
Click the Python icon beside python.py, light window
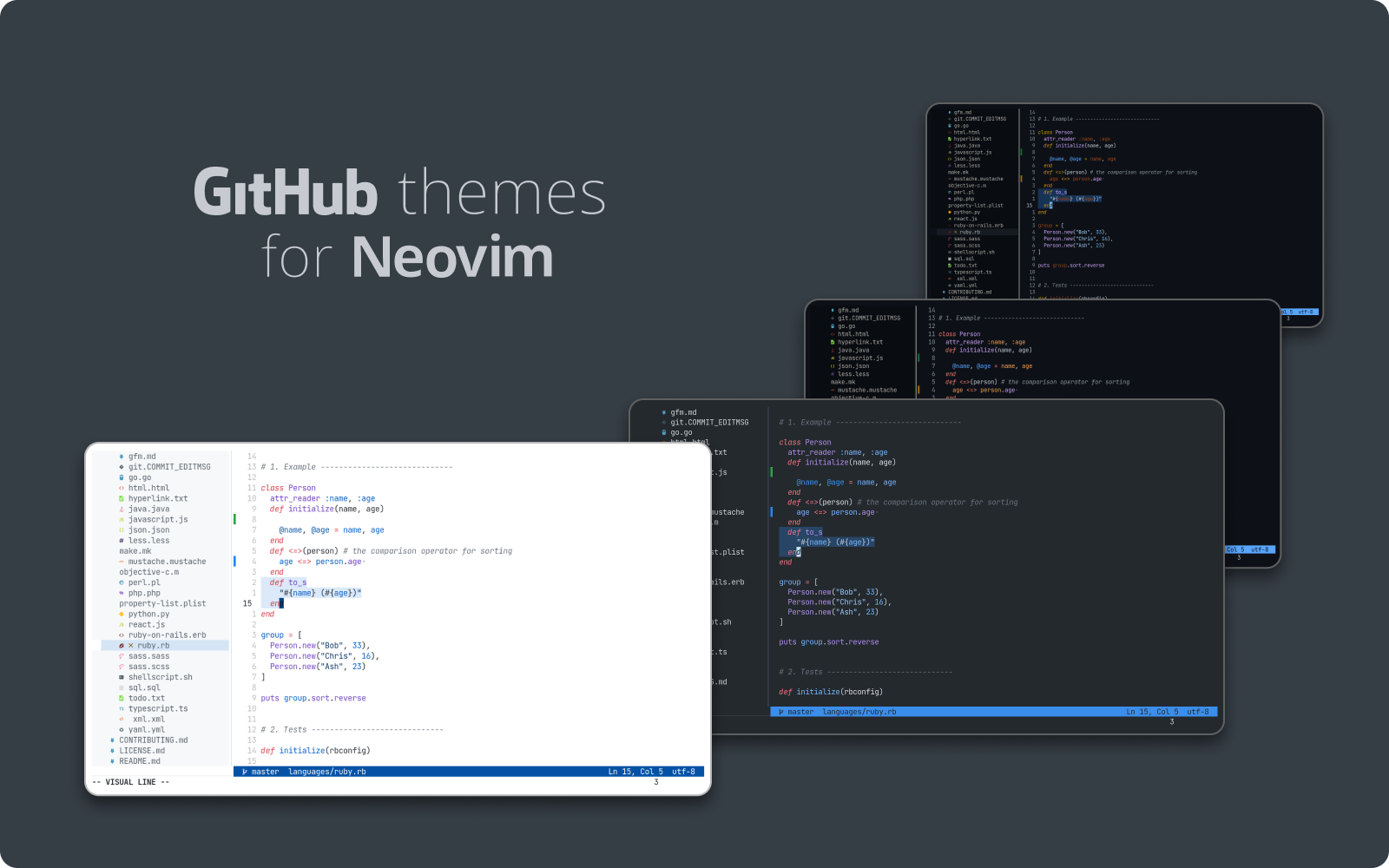pyautogui.click(x=122, y=615)
